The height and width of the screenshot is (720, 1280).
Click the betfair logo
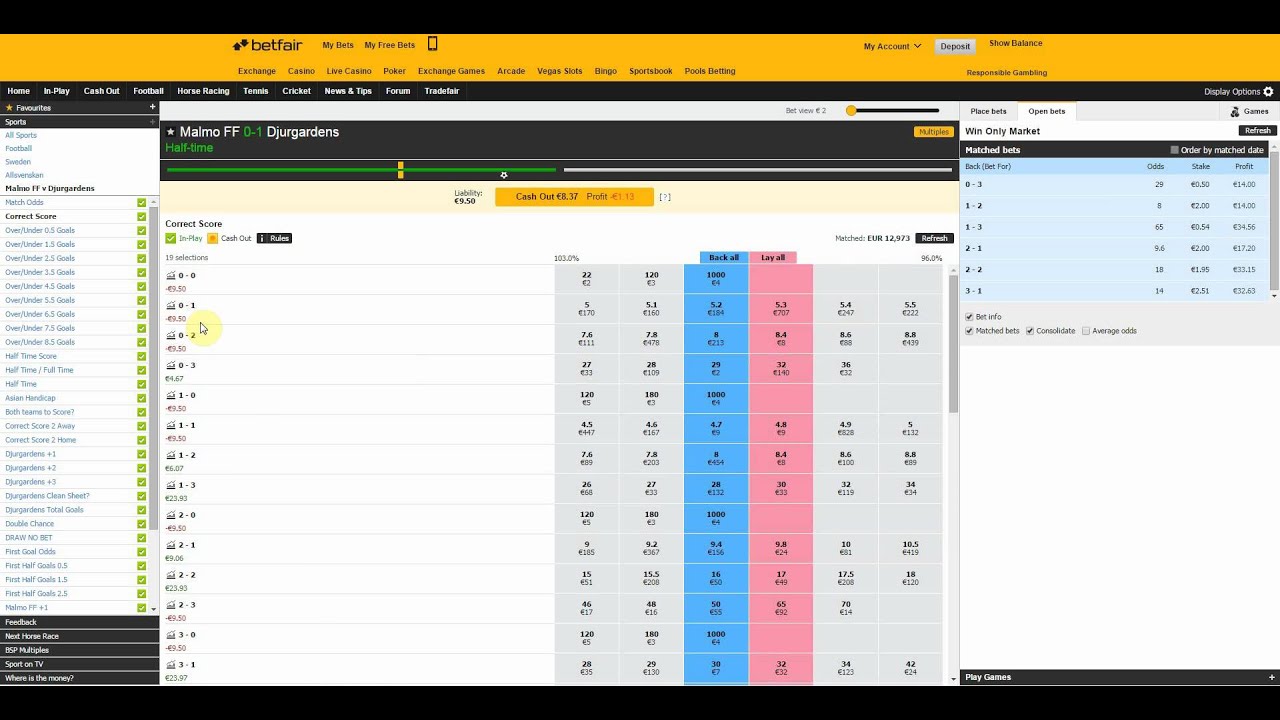pos(266,45)
